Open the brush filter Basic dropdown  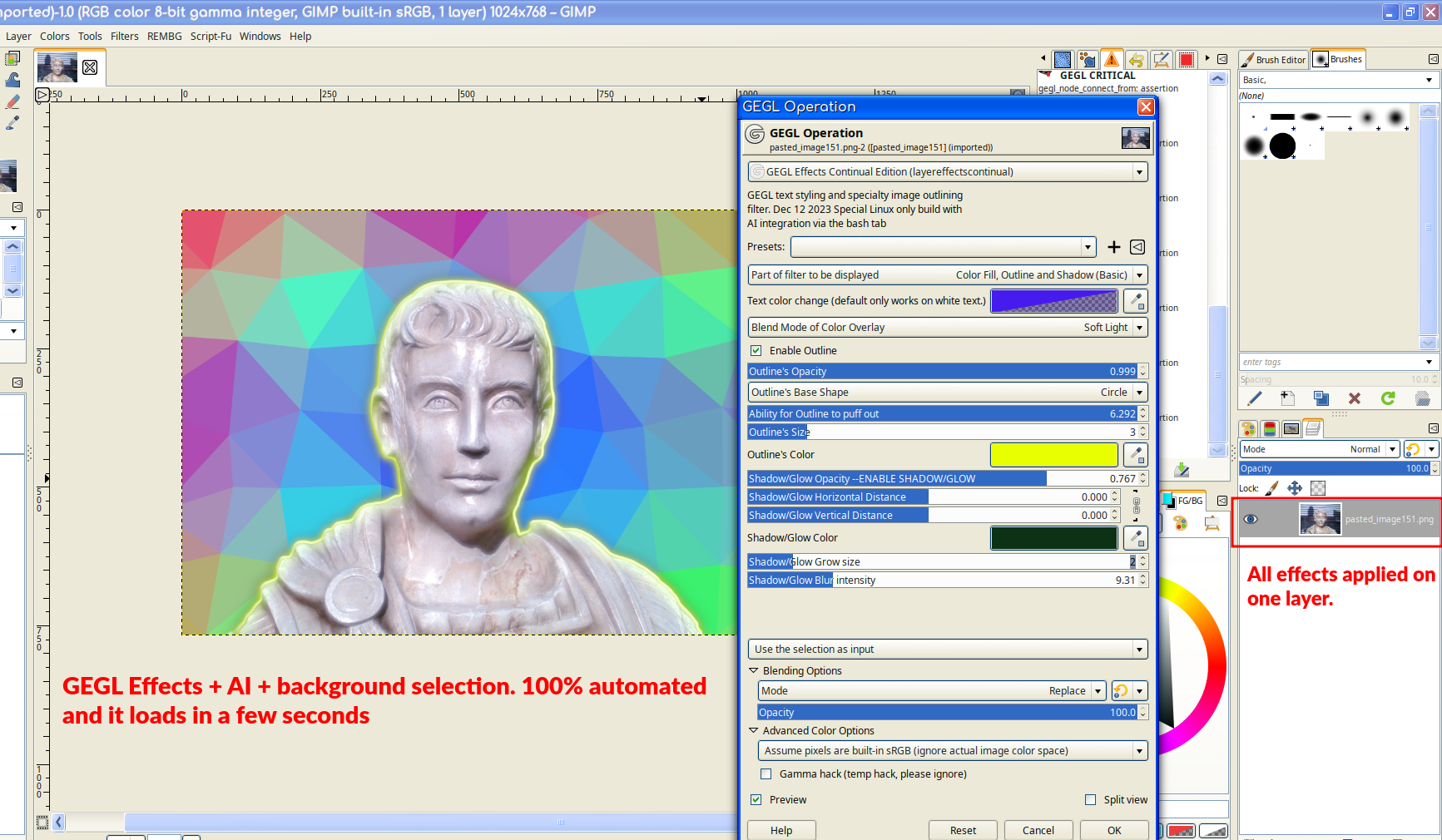click(x=1338, y=80)
